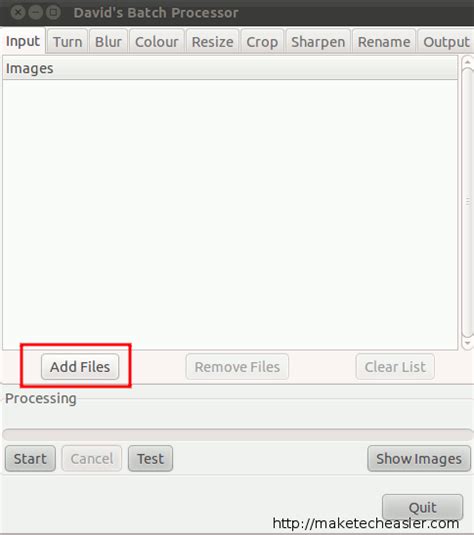Go to the Resize tab
Image resolution: width=474 pixels, height=535 pixels.
pyautogui.click(x=212, y=42)
